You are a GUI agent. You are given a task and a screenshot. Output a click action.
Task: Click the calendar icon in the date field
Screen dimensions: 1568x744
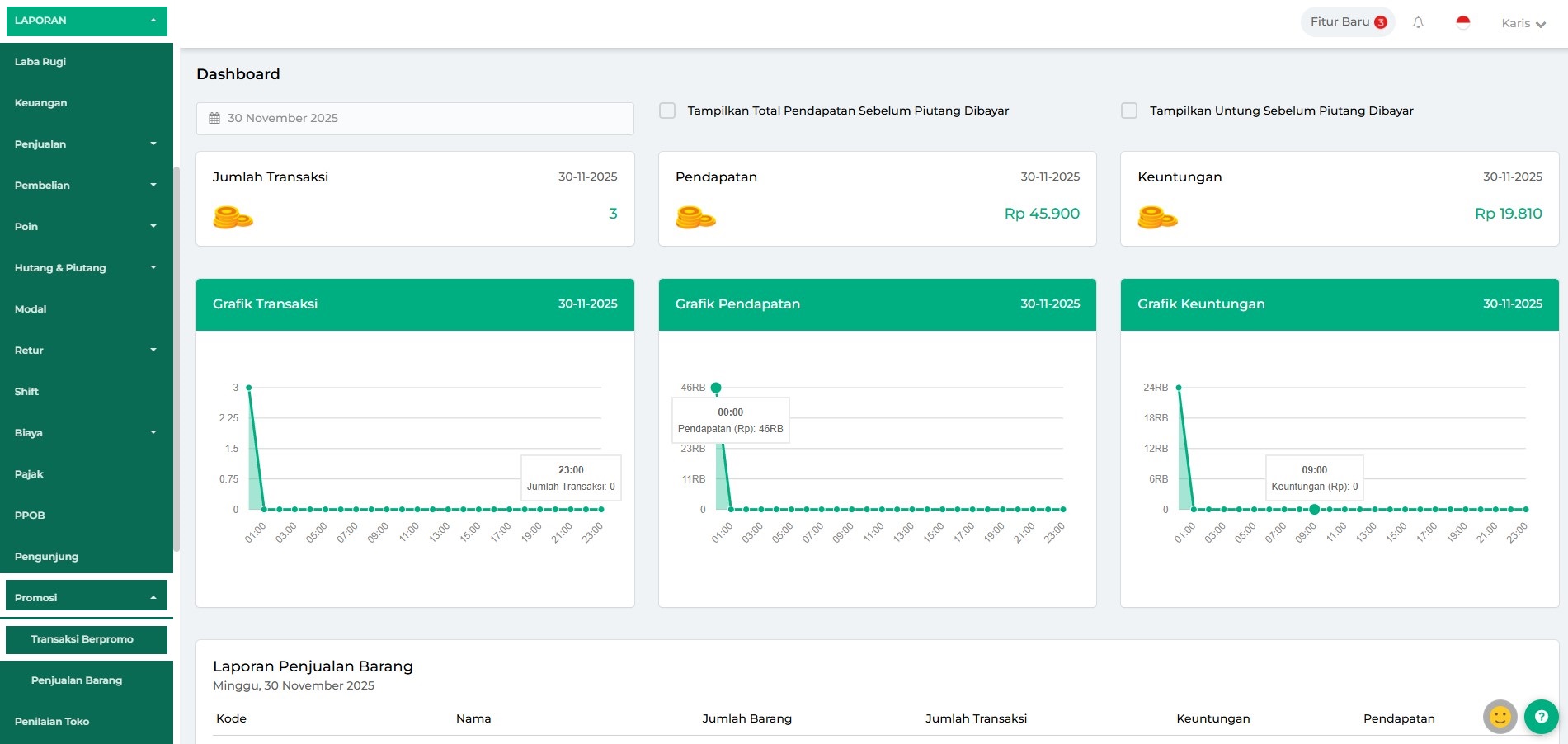point(214,118)
